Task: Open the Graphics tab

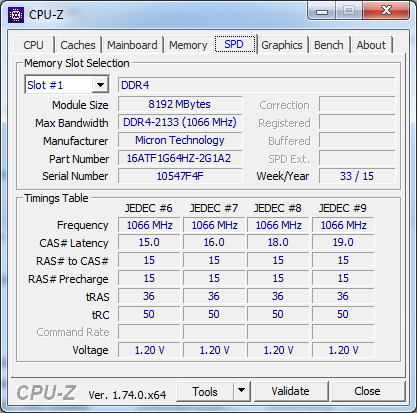Action: [x=282, y=45]
